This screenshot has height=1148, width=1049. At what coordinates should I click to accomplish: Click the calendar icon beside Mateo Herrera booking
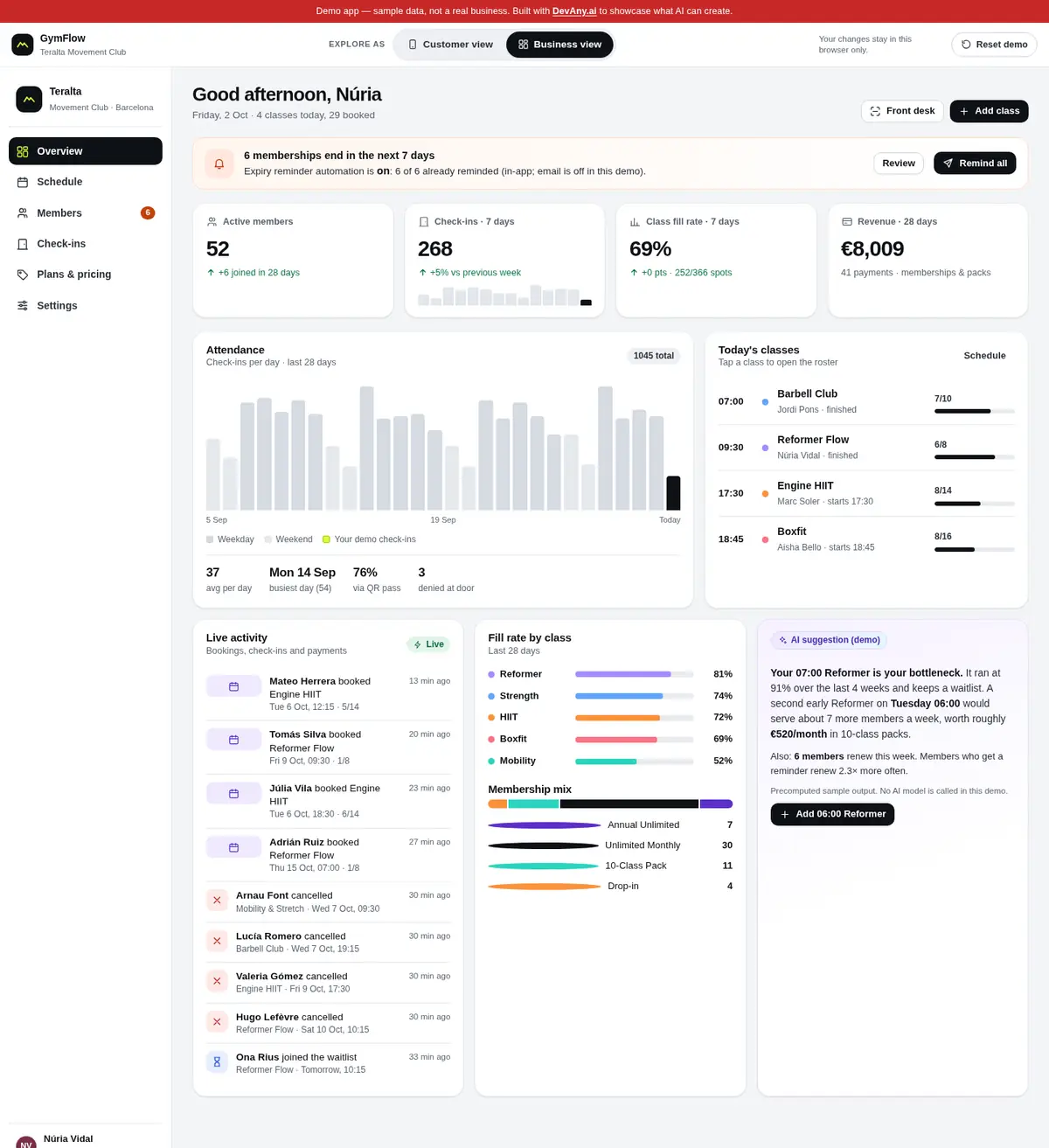(233, 686)
